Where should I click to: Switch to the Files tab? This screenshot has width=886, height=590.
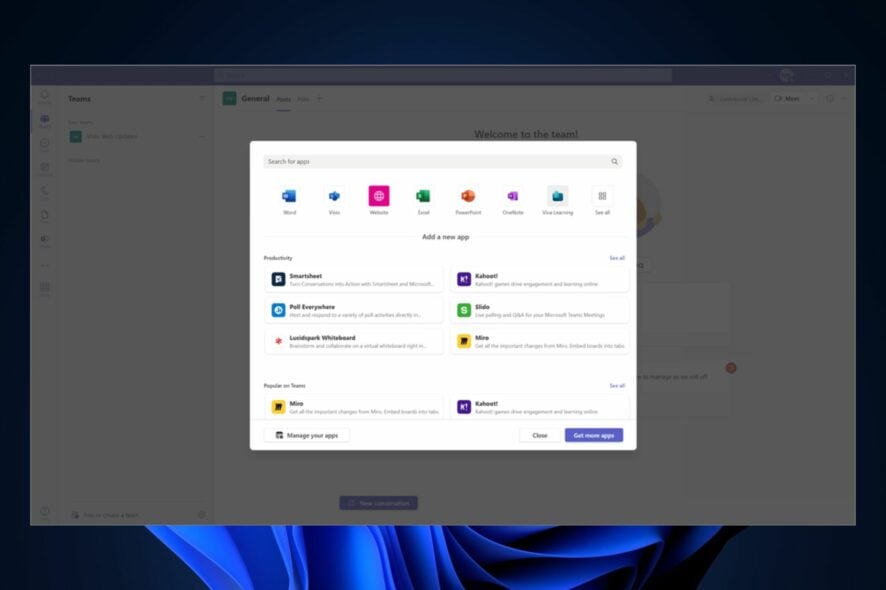point(306,99)
